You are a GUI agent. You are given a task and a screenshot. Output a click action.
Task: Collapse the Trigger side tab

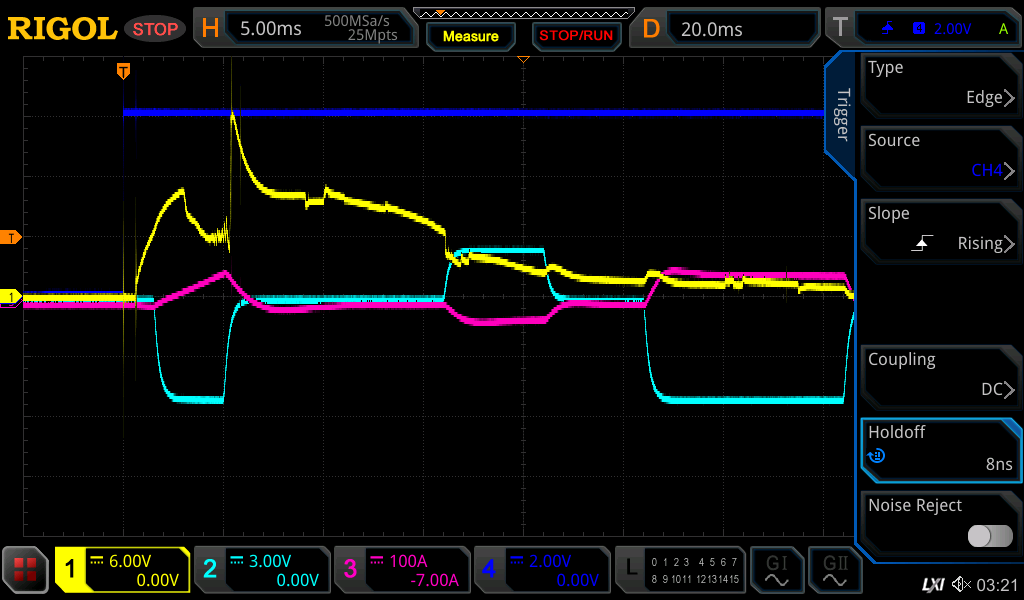[842, 114]
